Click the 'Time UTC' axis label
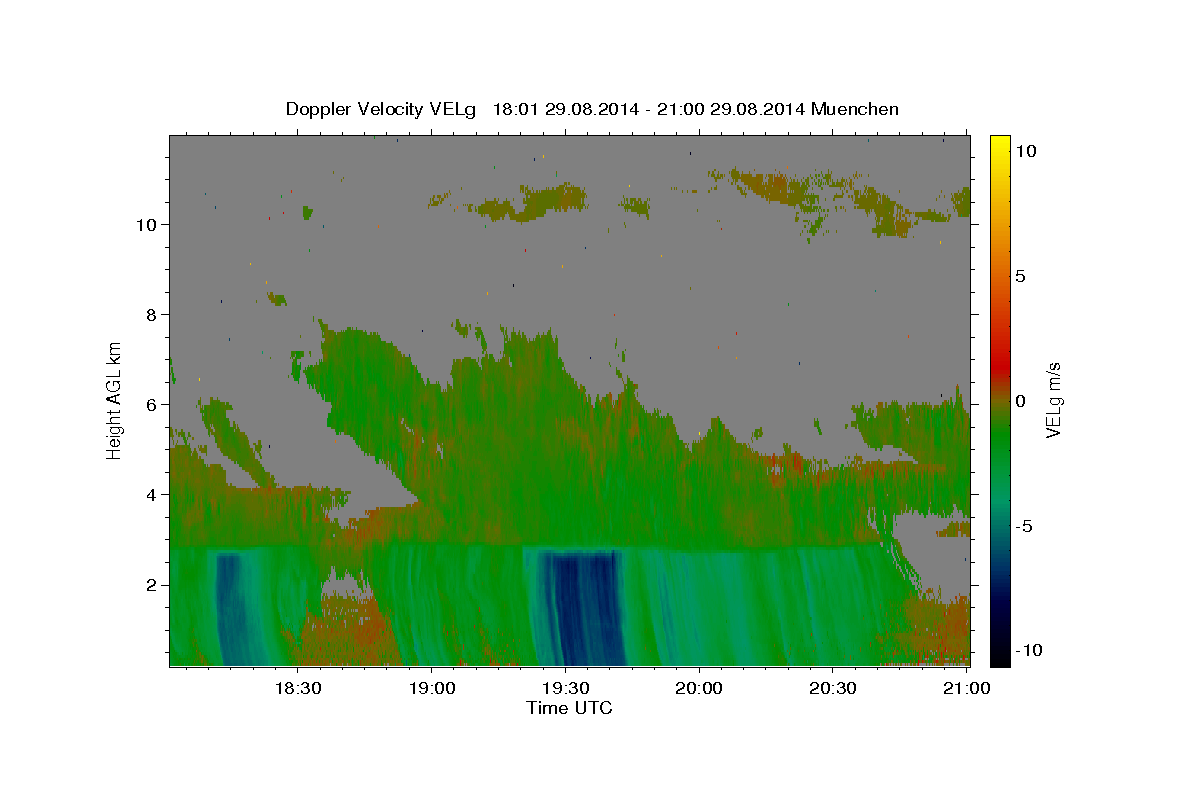Viewport: 1200px width, 800px height. pyautogui.click(x=569, y=708)
